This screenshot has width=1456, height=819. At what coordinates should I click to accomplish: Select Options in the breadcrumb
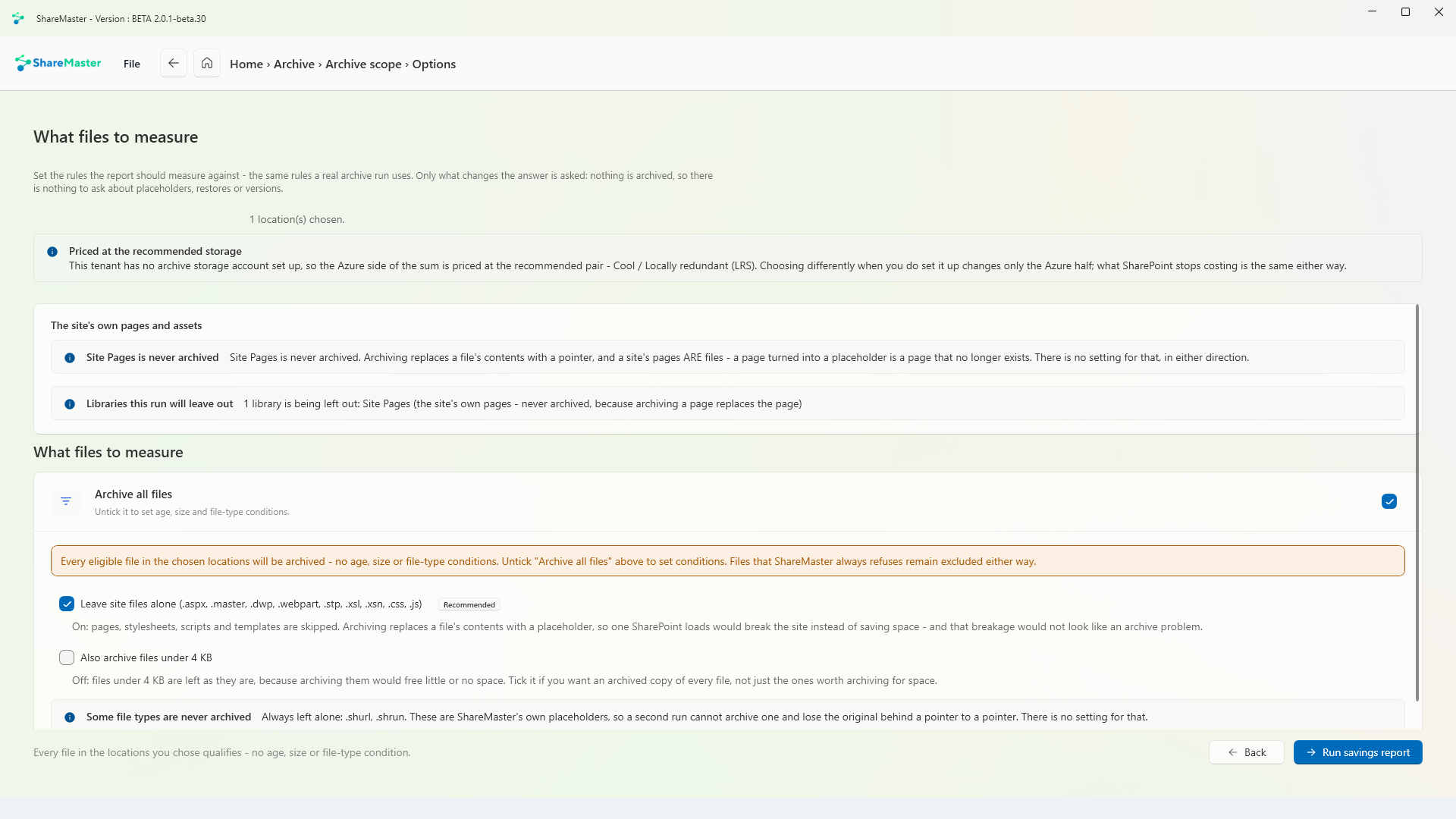click(x=434, y=64)
